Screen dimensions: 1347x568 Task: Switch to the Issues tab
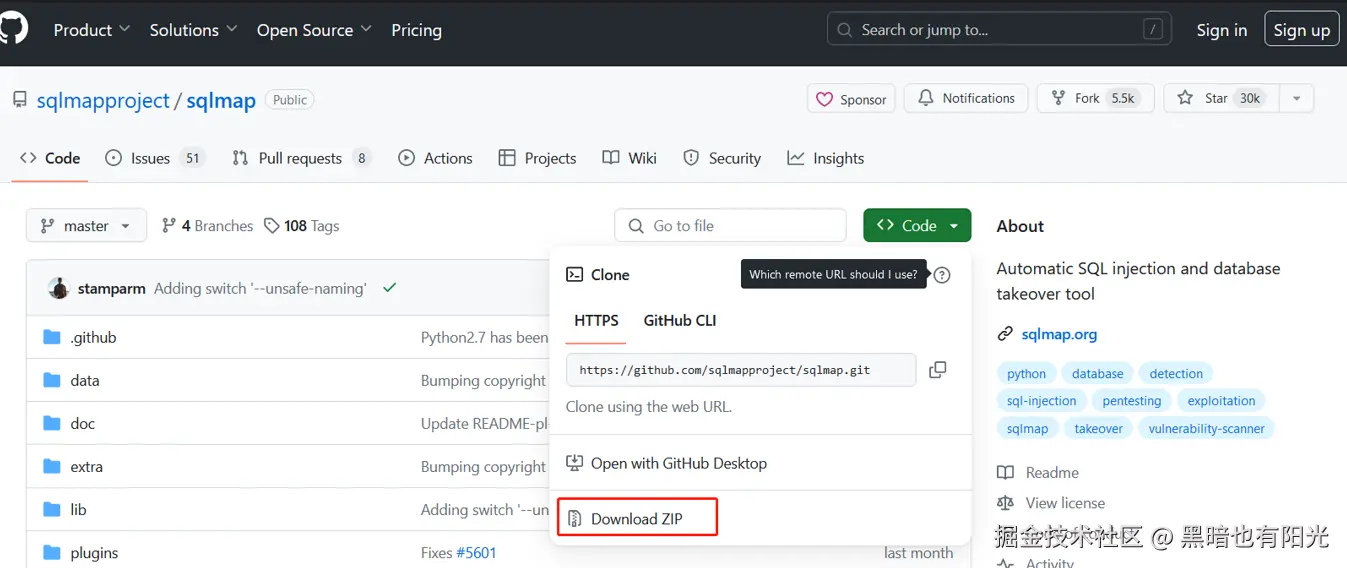point(153,158)
